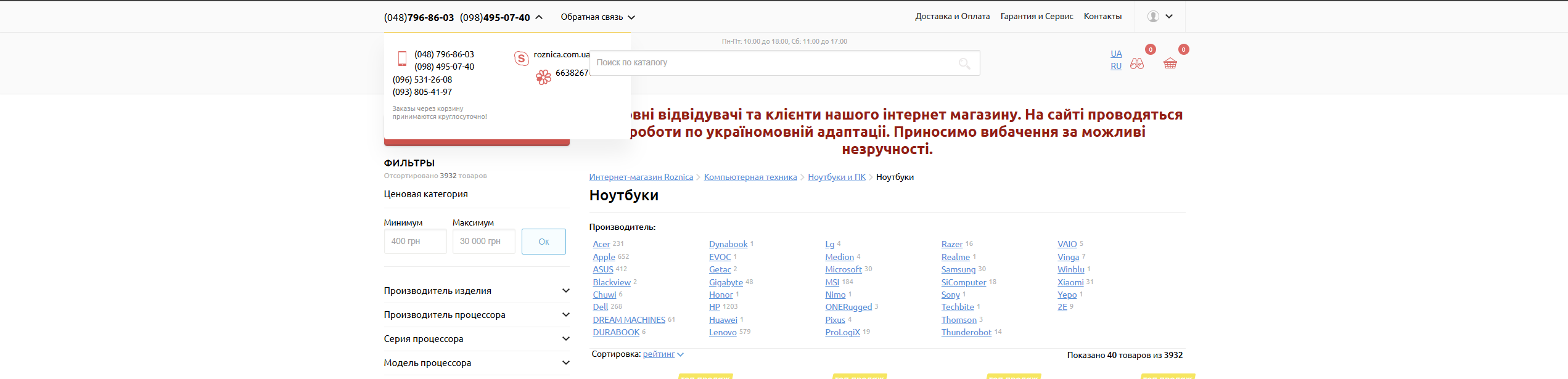Image resolution: width=1568 pixels, height=379 pixels.
Task: Click the Skype icon in contacts popup
Action: tap(521, 59)
